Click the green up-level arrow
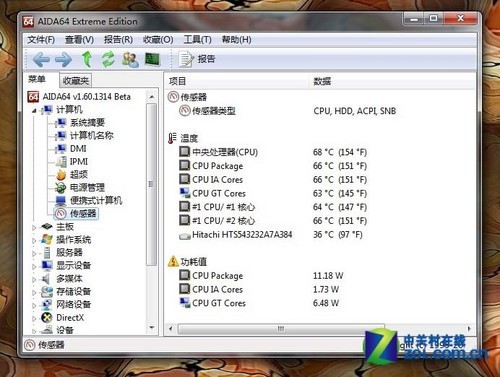Viewport: 500px width, 377px height. (x=87, y=59)
